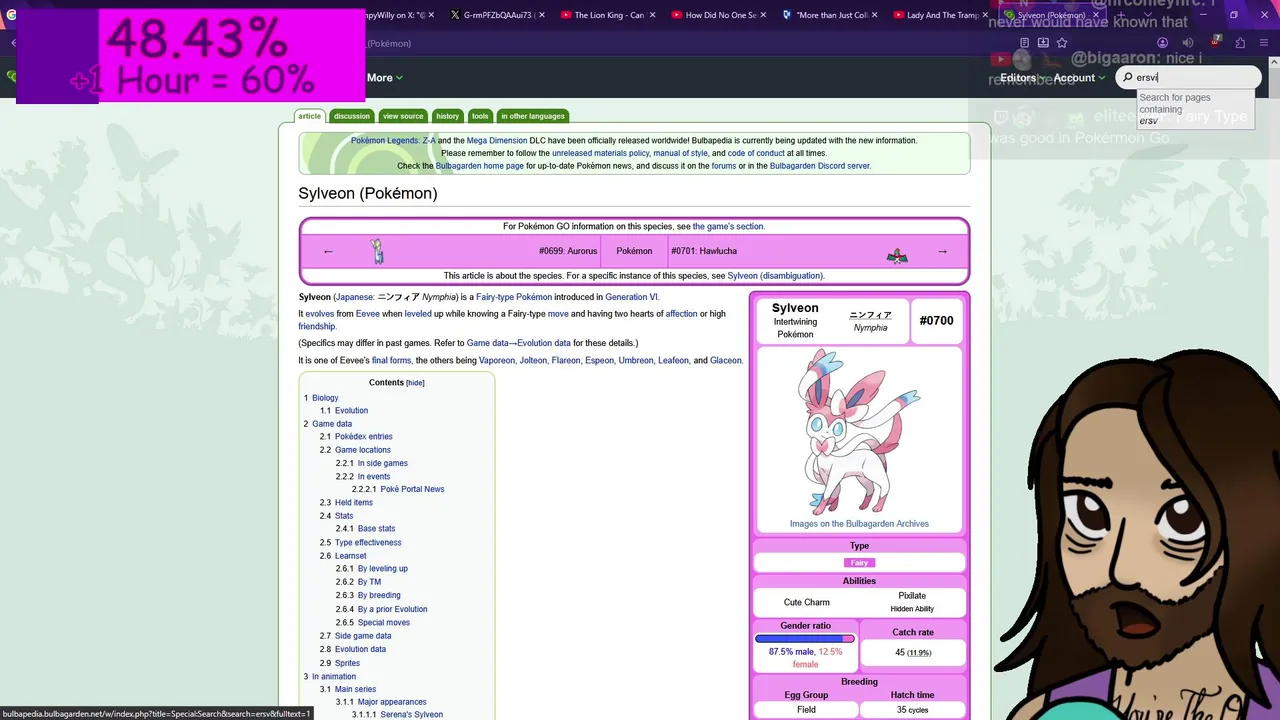Viewport: 1280px width, 720px height.
Task: Open the browser account profile icon
Action: pyautogui.click(x=1162, y=43)
